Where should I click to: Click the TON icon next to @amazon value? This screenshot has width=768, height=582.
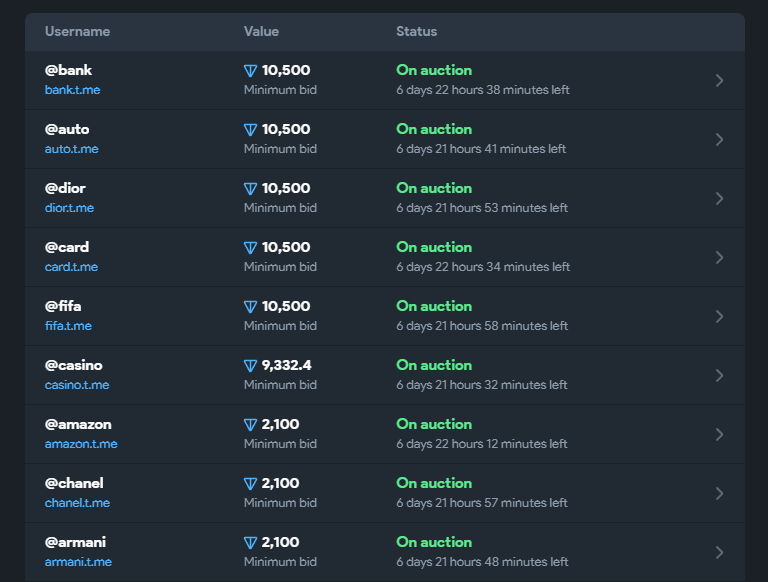coord(250,425)
